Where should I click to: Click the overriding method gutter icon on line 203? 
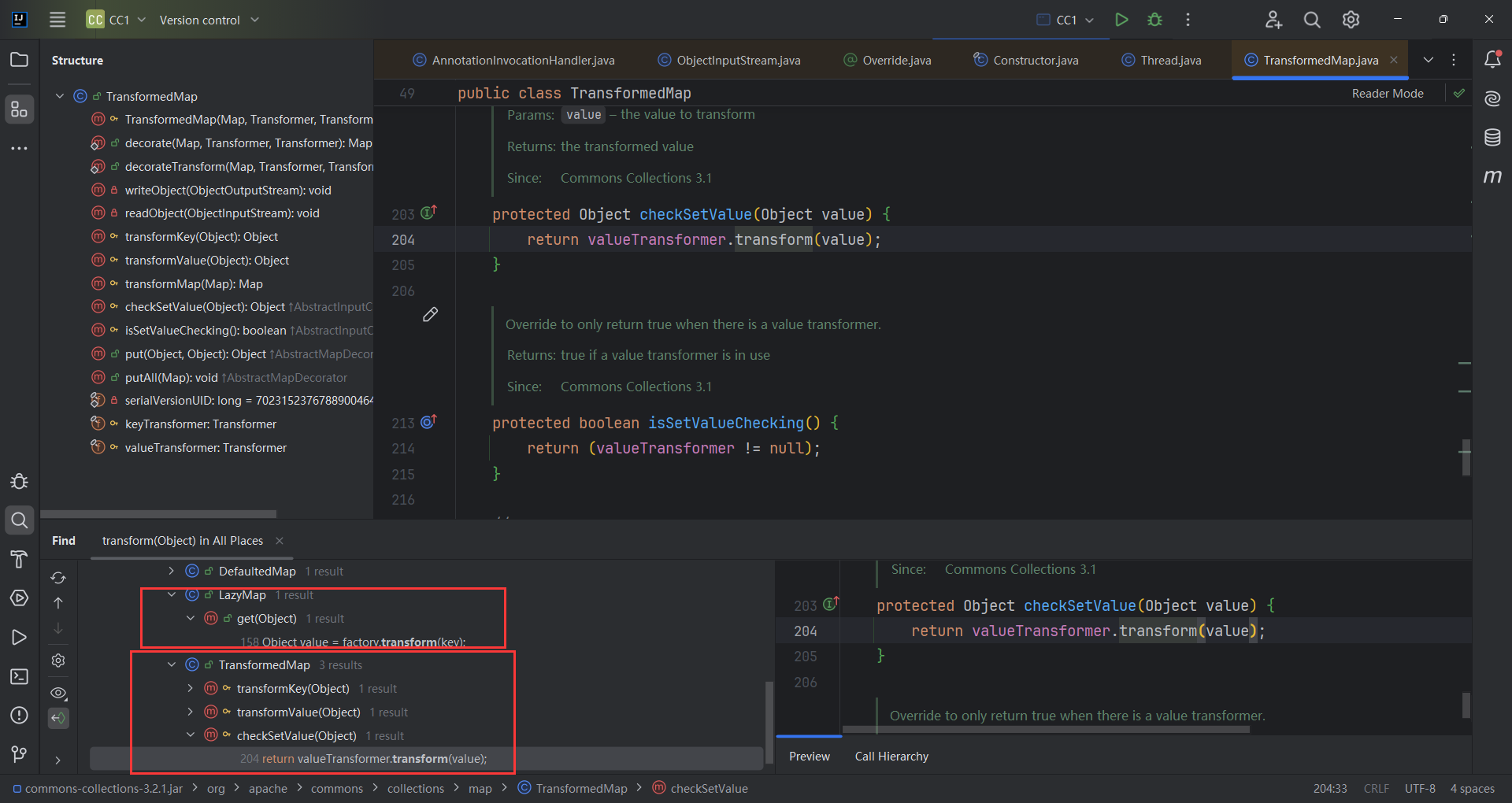pyautogui.click(x=428, y=213)
